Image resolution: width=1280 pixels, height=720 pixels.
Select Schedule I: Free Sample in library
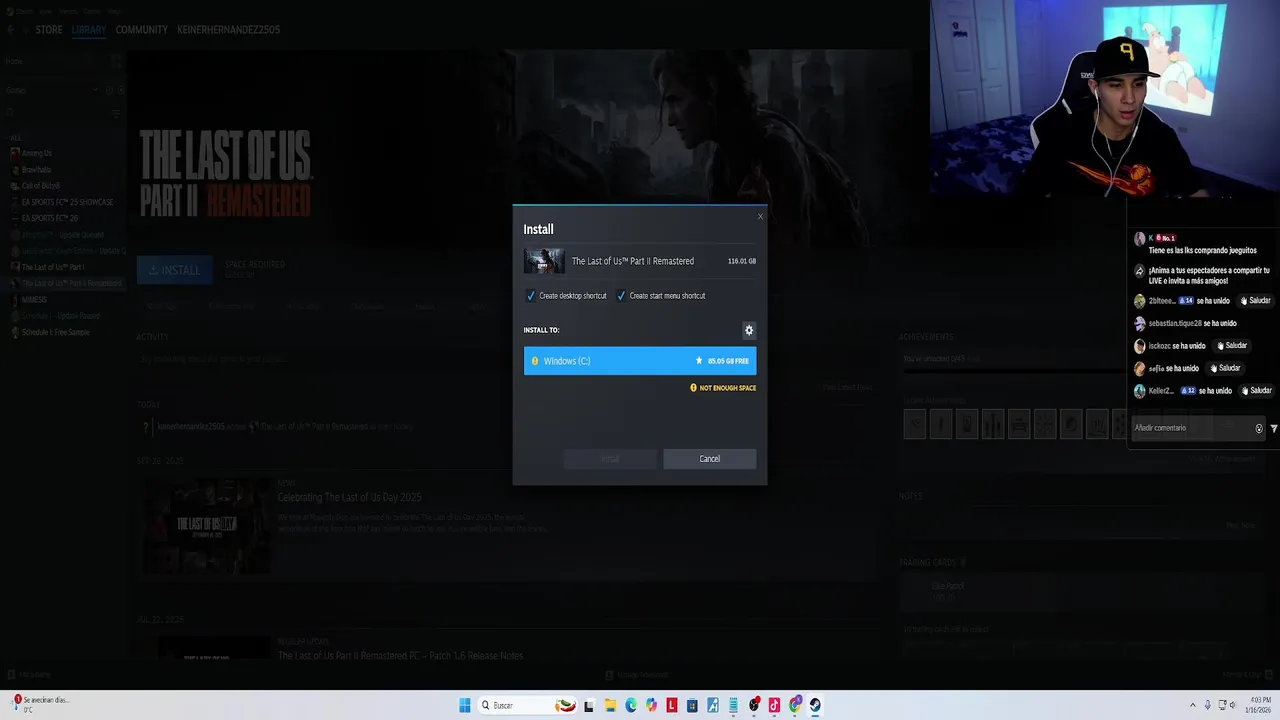click(x=55, y=332)
